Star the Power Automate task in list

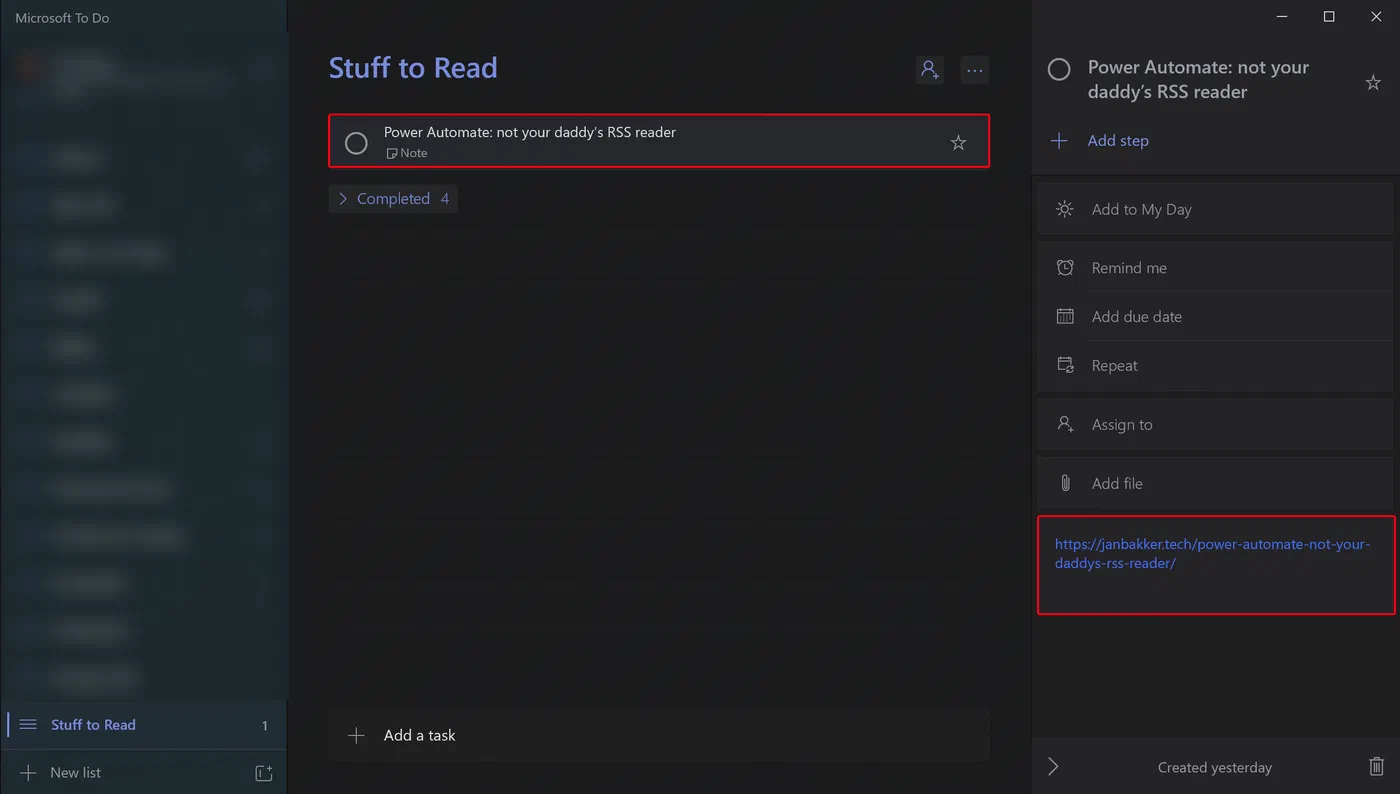(958, 142)
